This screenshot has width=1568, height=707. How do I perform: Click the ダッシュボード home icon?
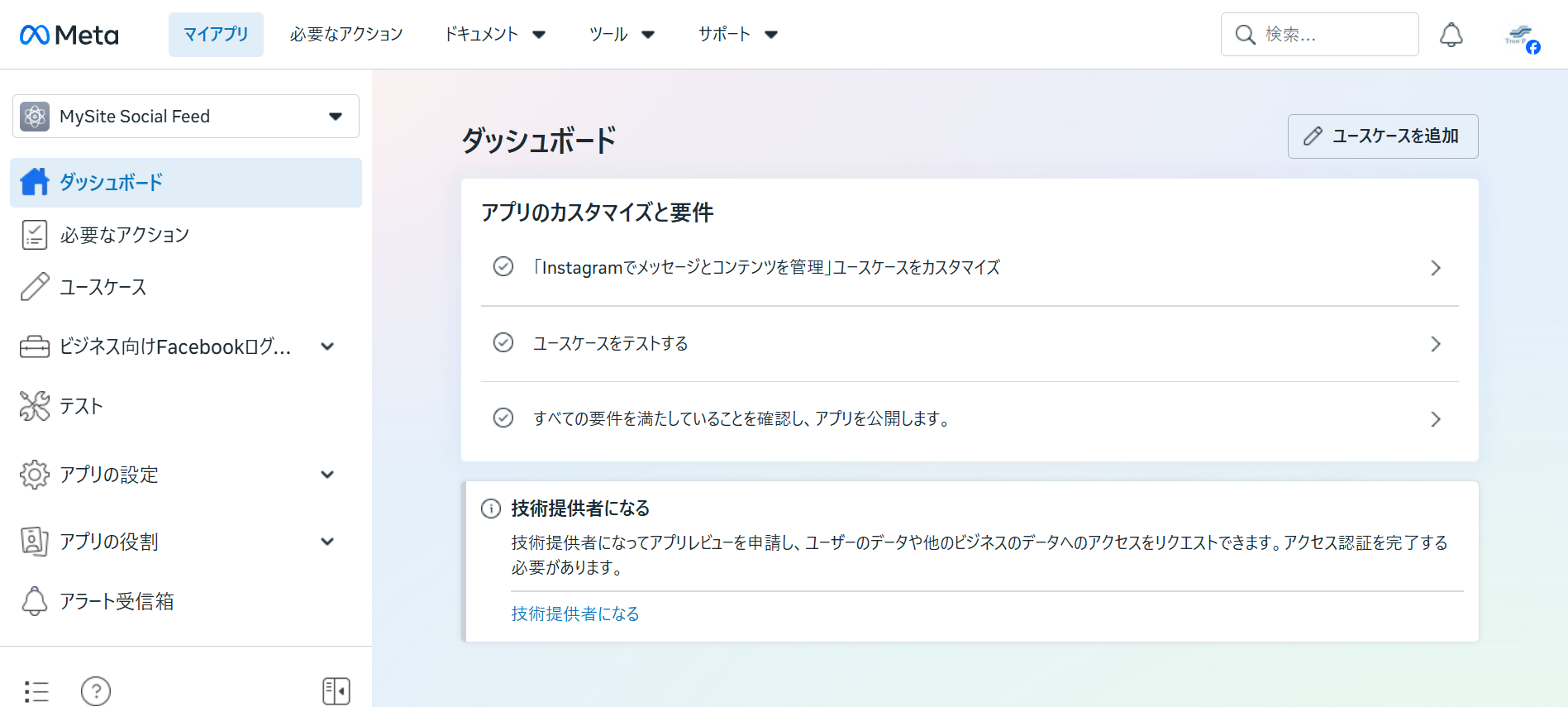click(x=35, y=182)
